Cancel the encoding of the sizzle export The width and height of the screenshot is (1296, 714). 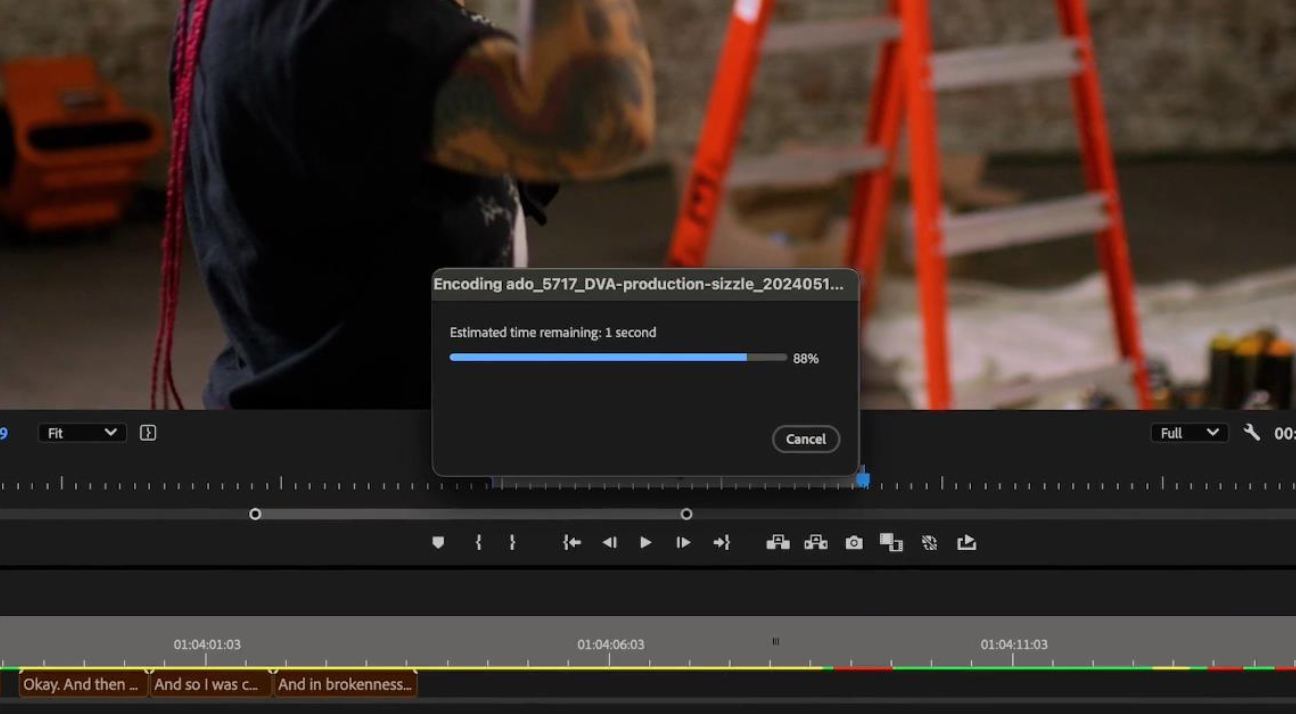click(805, 439)
